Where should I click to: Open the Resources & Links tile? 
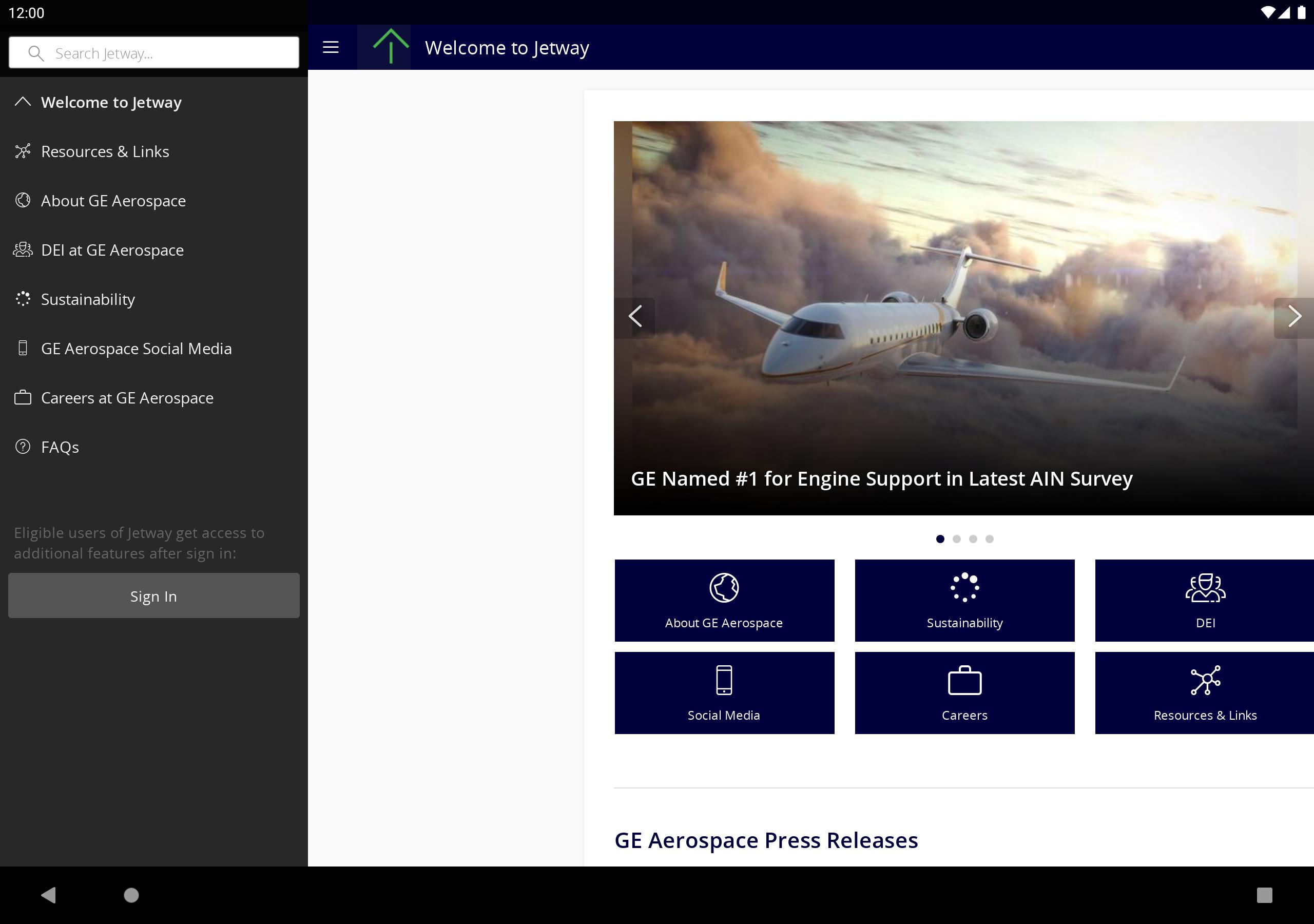coord(1205,692)
